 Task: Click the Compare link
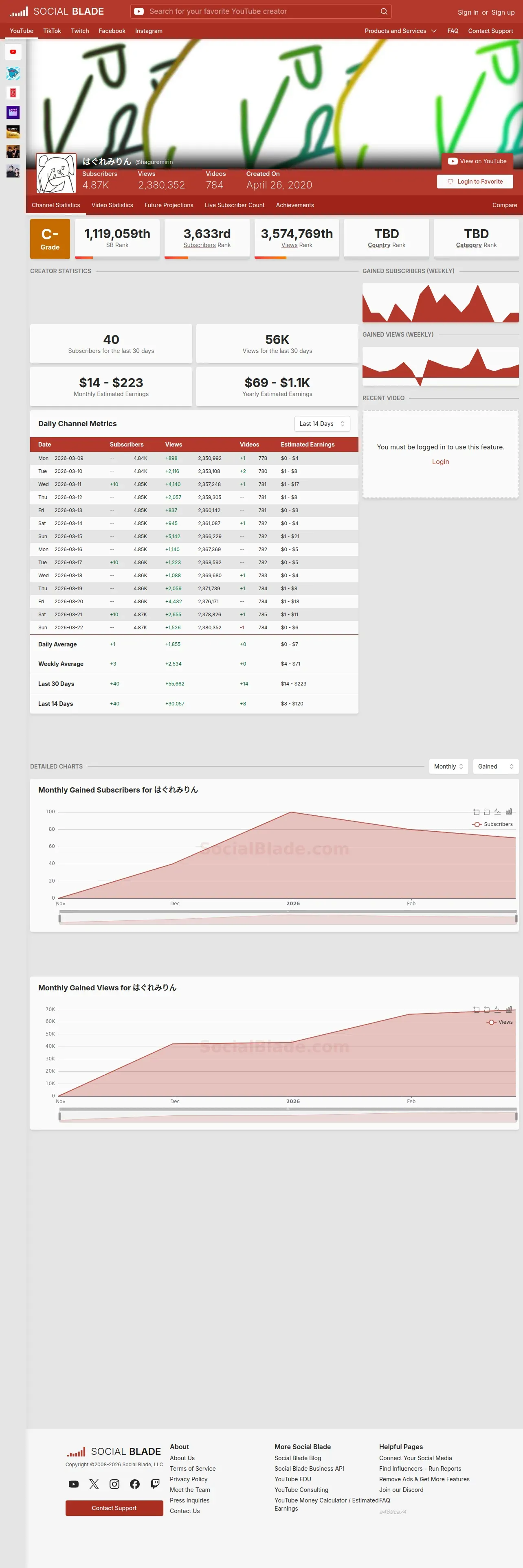[504, 205]
